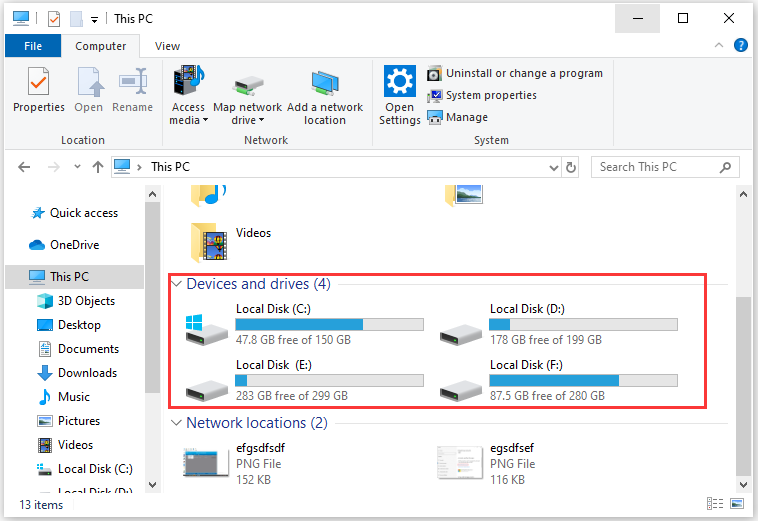Image resolution: width=758 pixels, height=521 pixels.
Task: Switch to Details view in status bar
Action: [x=715, y=504]
